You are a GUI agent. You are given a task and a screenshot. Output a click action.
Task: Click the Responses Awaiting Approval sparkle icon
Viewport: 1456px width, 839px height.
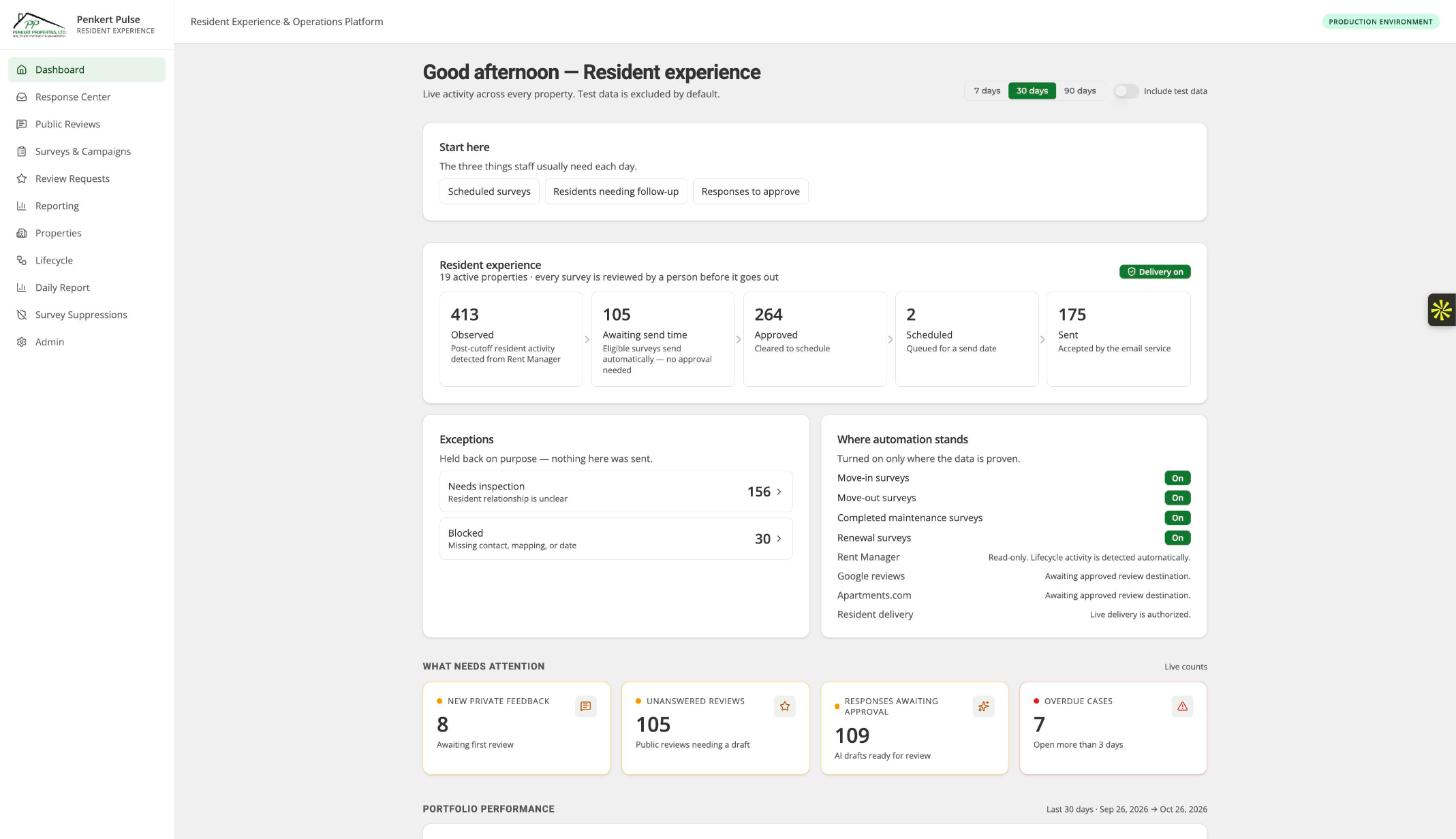tap(984, 707)
